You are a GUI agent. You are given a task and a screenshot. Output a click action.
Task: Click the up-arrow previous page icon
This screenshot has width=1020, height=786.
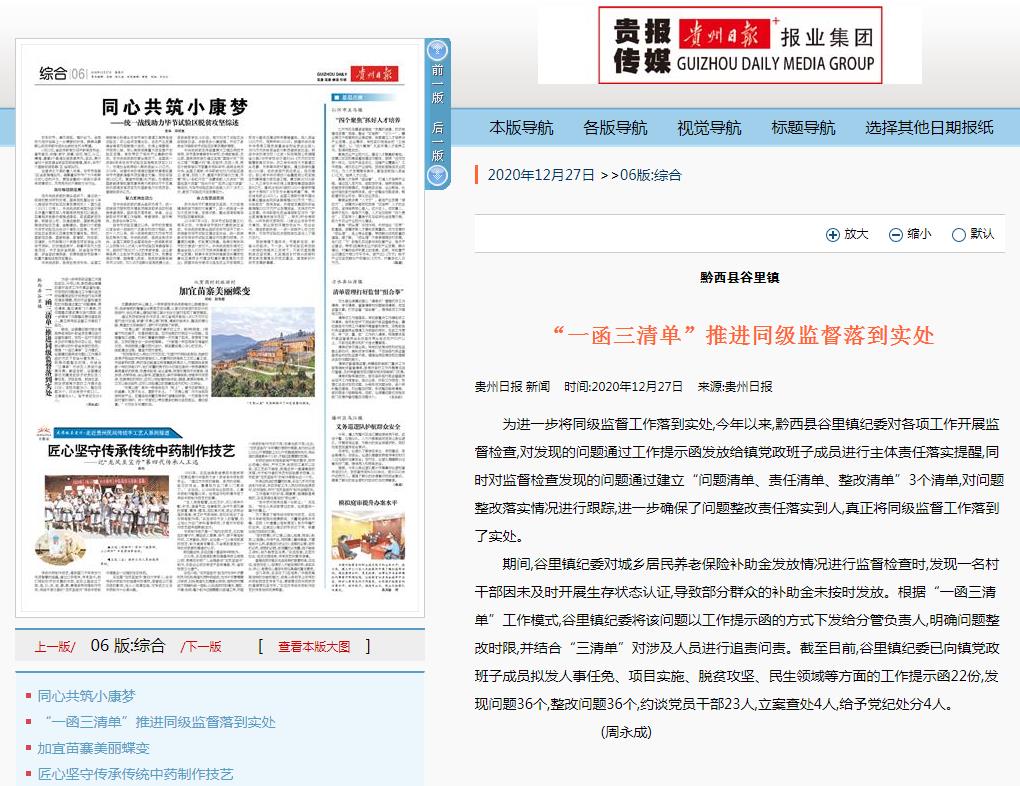tap(437, 51)
